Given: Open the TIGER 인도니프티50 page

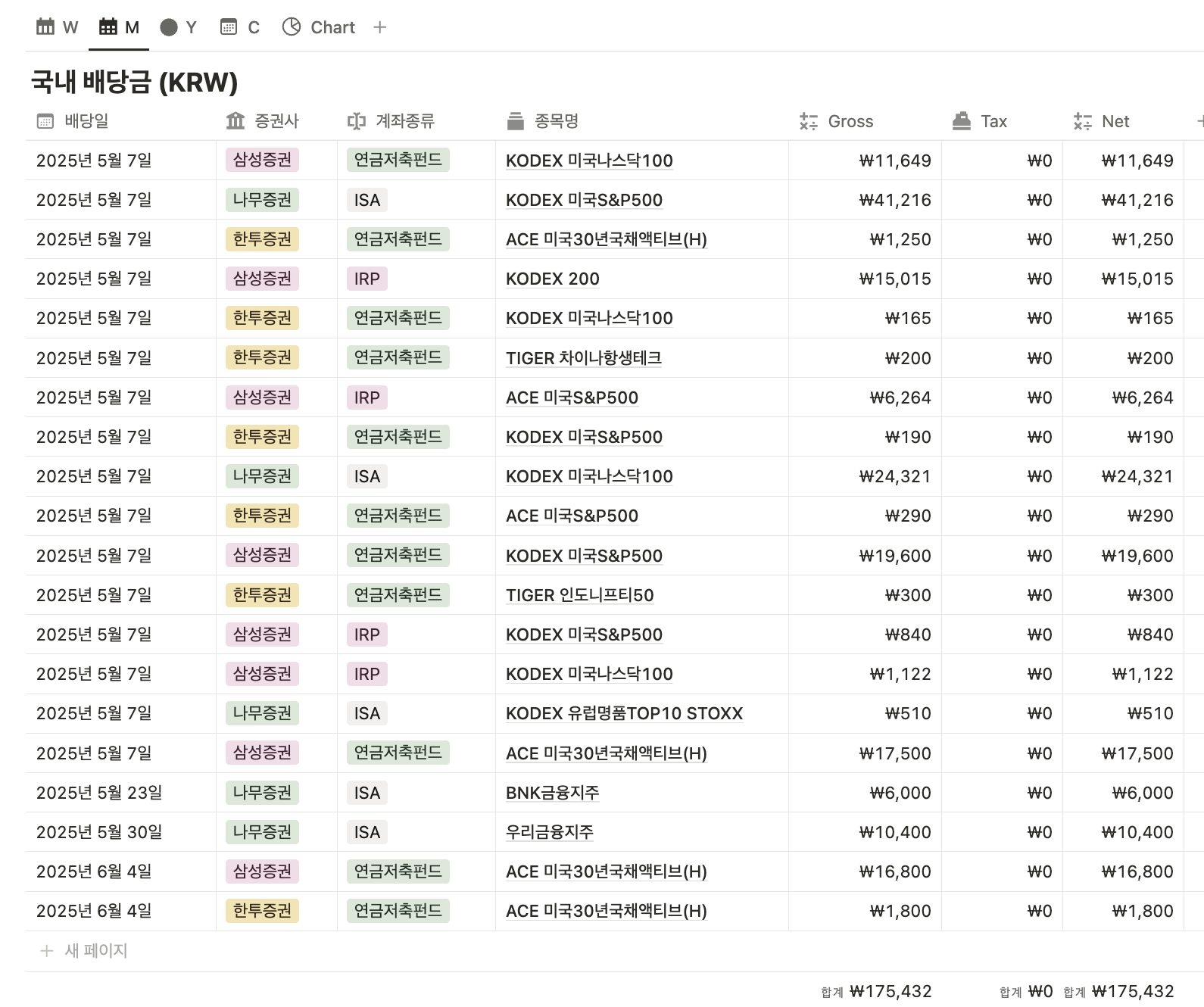Looking at the screenshot, I should coord(580,596).
